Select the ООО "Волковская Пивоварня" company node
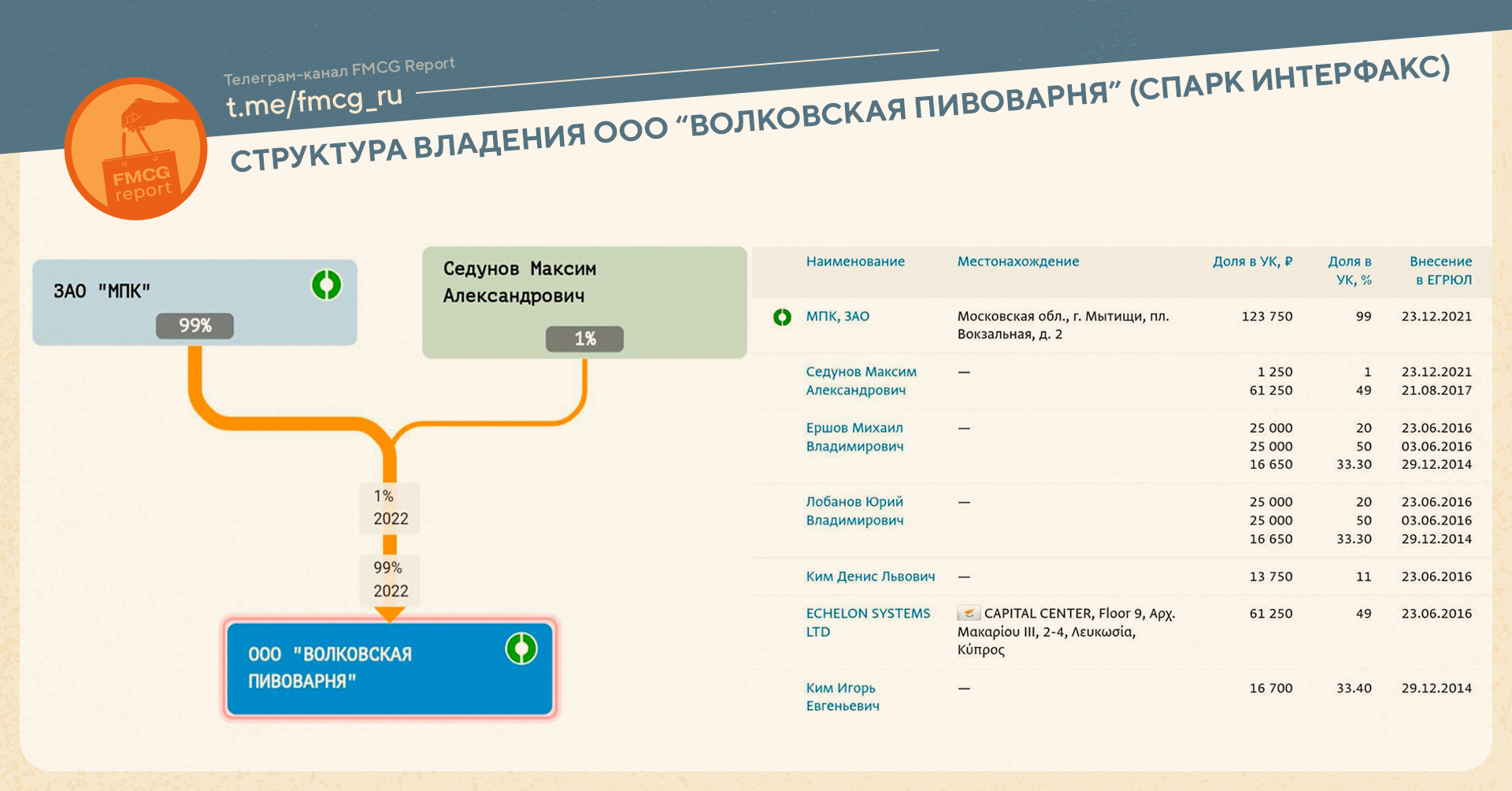This screenshot has height=791, width=1512. tap(390, 668)
